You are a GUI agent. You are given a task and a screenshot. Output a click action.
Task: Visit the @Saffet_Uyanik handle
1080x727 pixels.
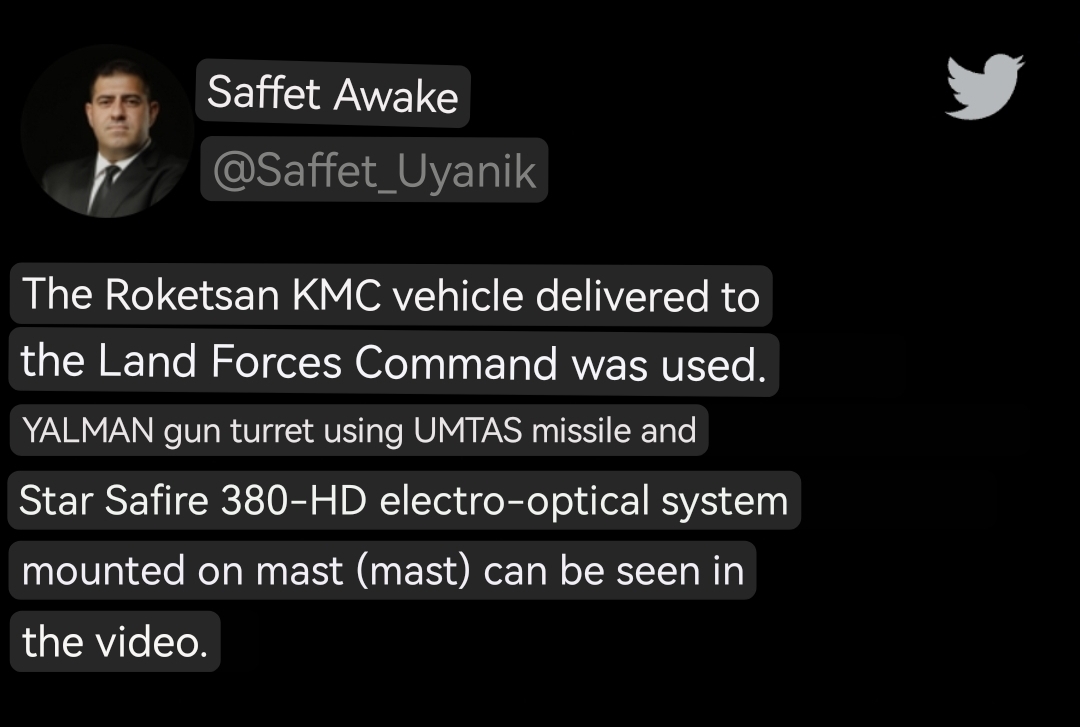(374, 171)
